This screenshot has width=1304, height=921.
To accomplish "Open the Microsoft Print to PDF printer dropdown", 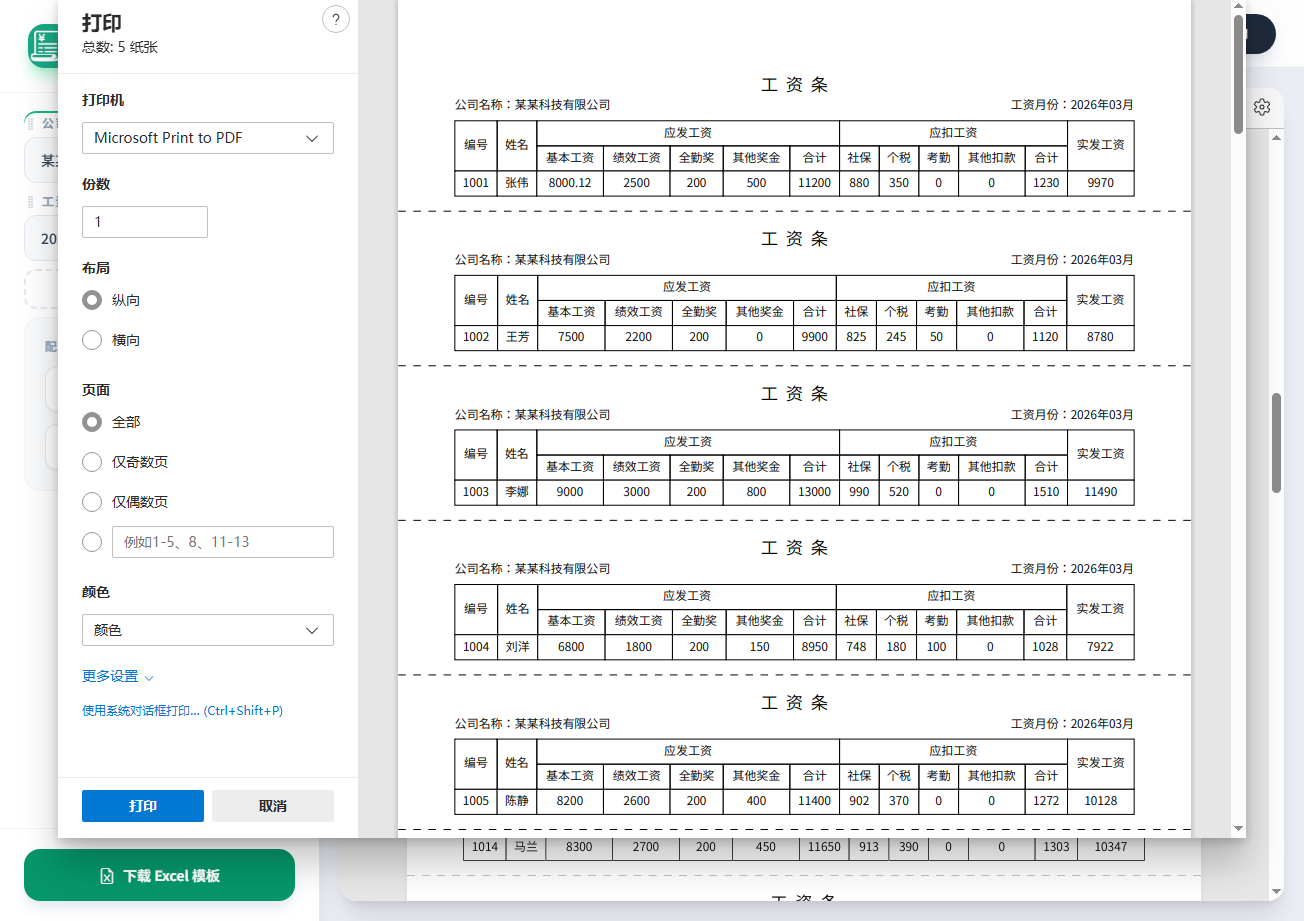I will click(207, 138).
